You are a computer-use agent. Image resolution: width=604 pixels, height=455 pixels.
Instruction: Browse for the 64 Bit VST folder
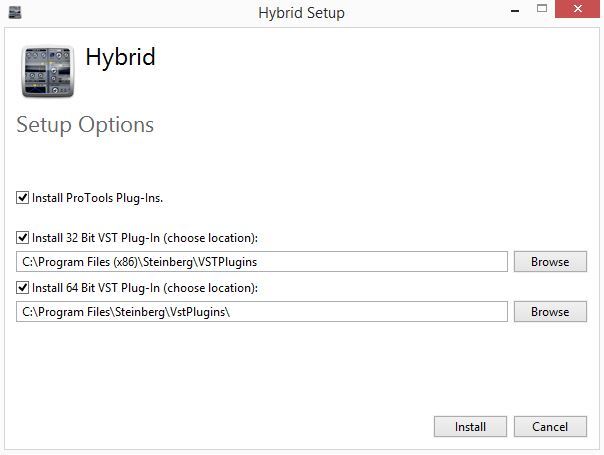coord(550,312)
